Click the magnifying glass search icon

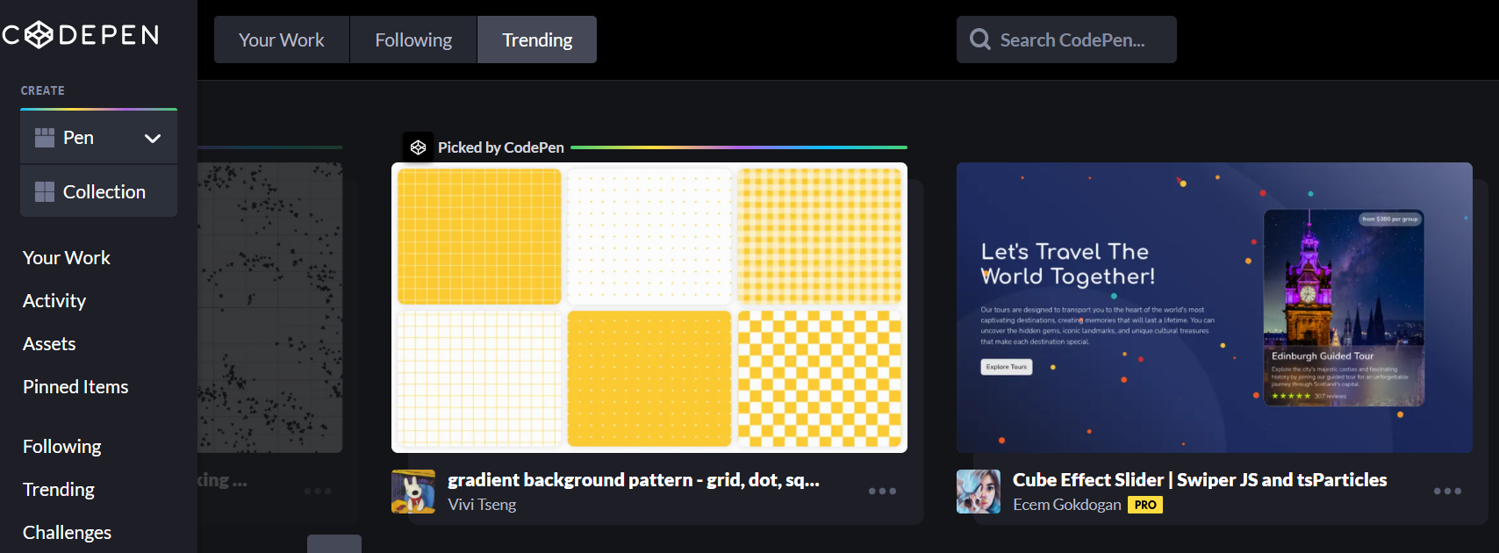[980, 40]
